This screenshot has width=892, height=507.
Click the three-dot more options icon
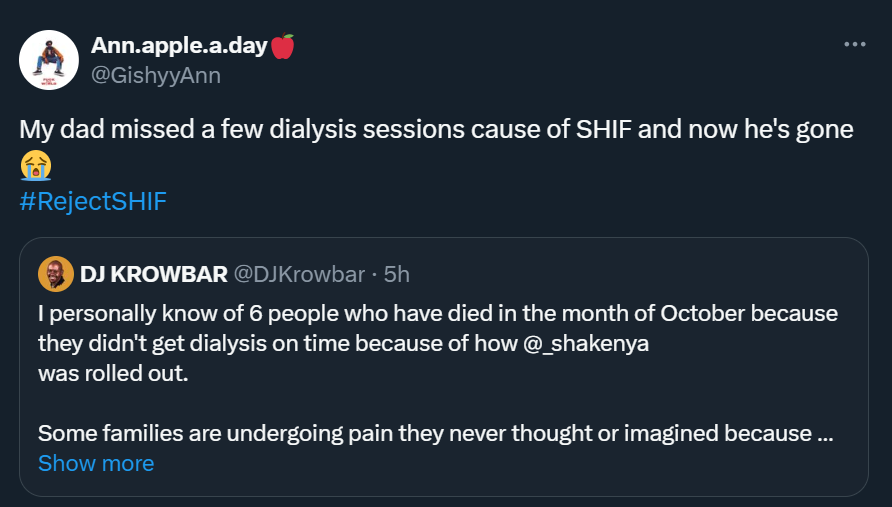click(854, 45)
